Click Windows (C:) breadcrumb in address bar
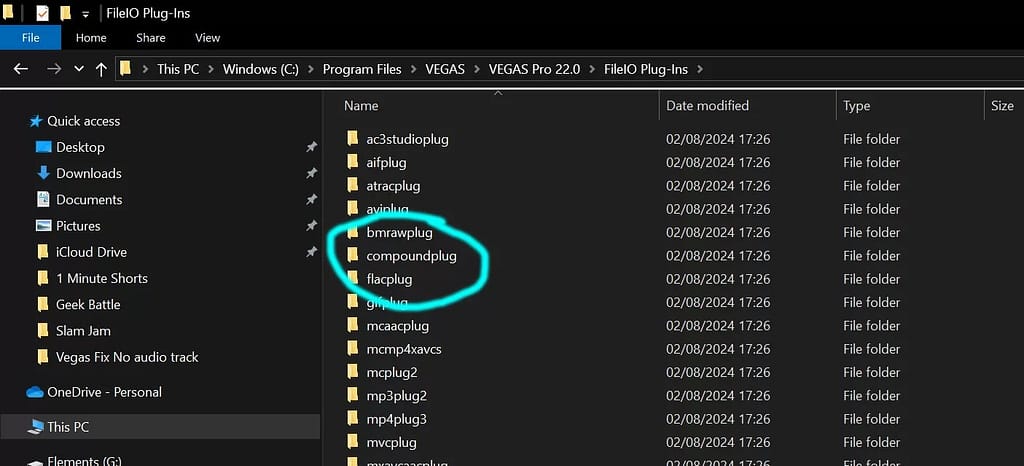Image resolution: width=1024 pixels, height=466 pixels. [x=261, y=69]
